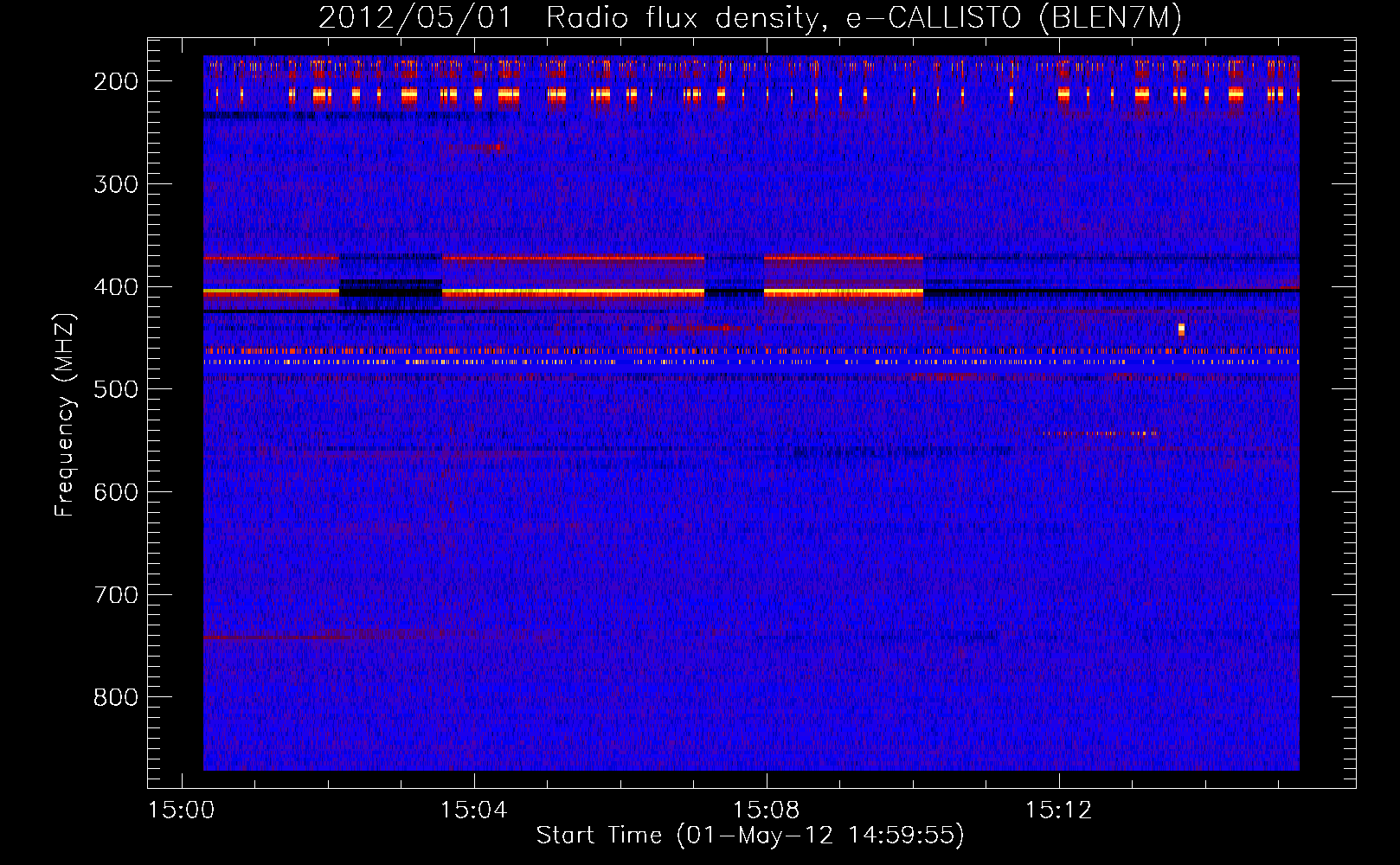
Task: Click the 400 frequency tick label
Action: click(x=116, y=287)
